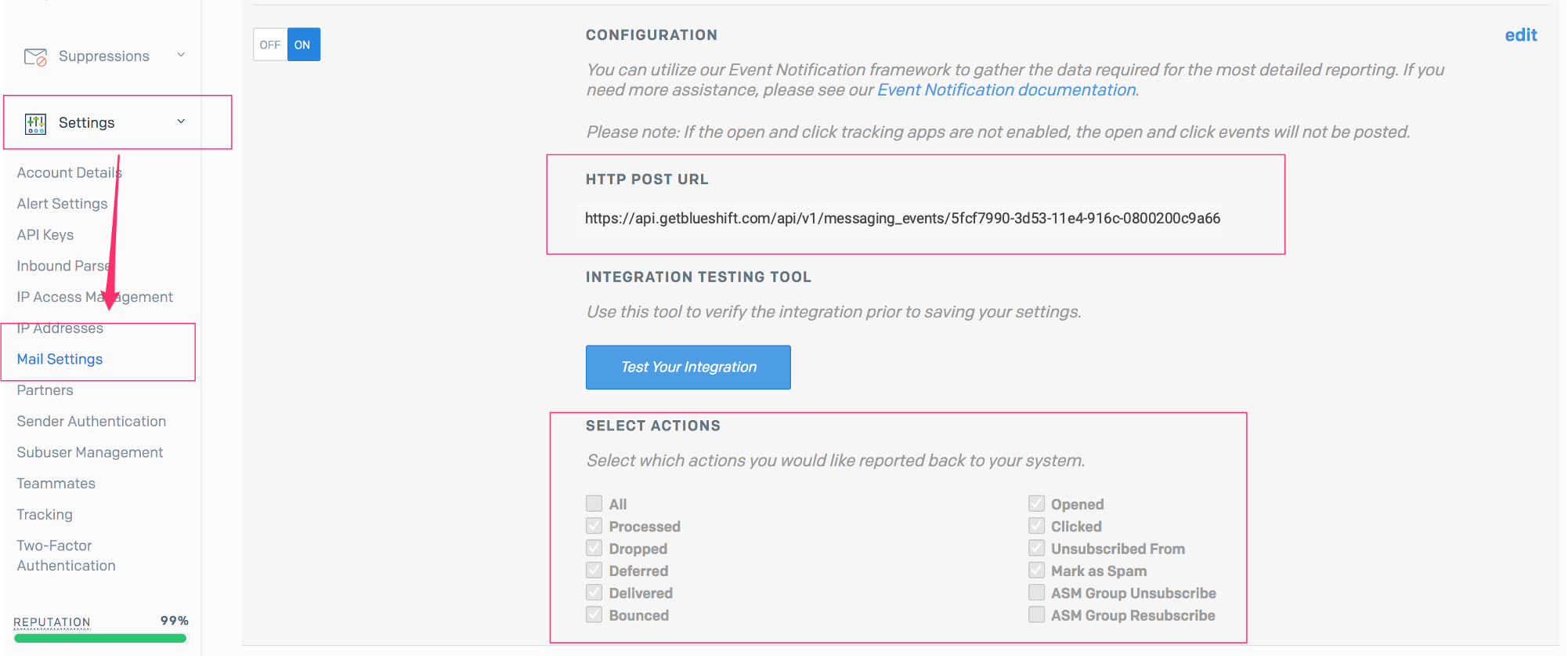Image resolution: width=1568 pixels, height=656 pixels.
Task: Uncheck the Processed checkbox
Action: pyautogui.click(x=594, y=526)
